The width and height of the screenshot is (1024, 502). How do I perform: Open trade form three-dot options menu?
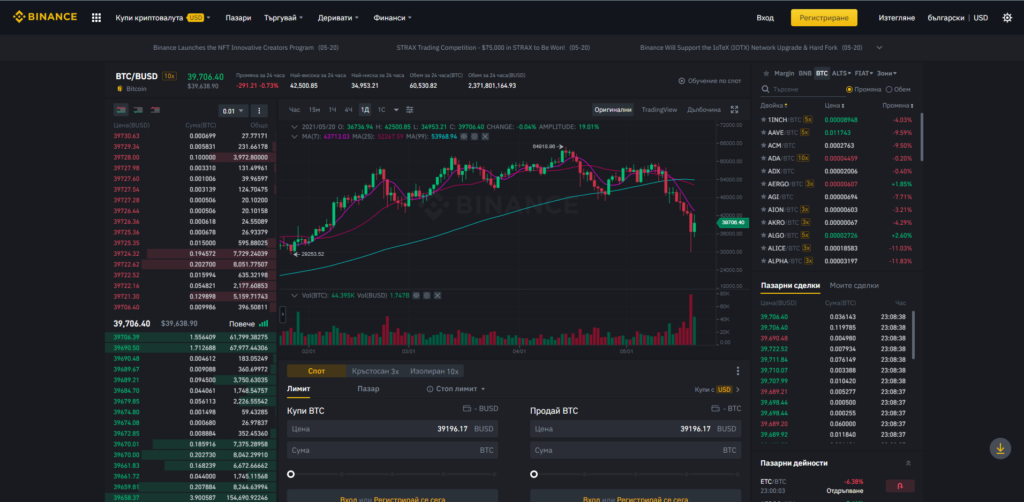point(738,371)
